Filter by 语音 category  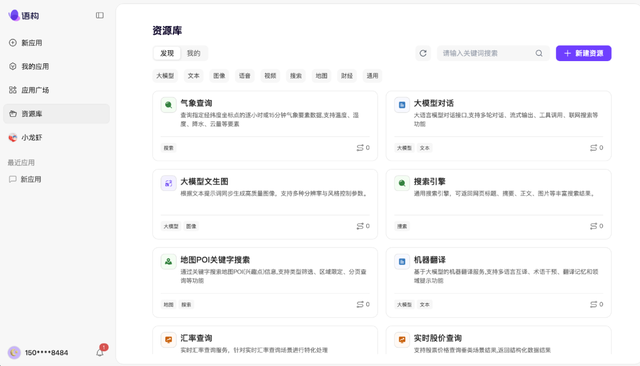pos(244,76)
